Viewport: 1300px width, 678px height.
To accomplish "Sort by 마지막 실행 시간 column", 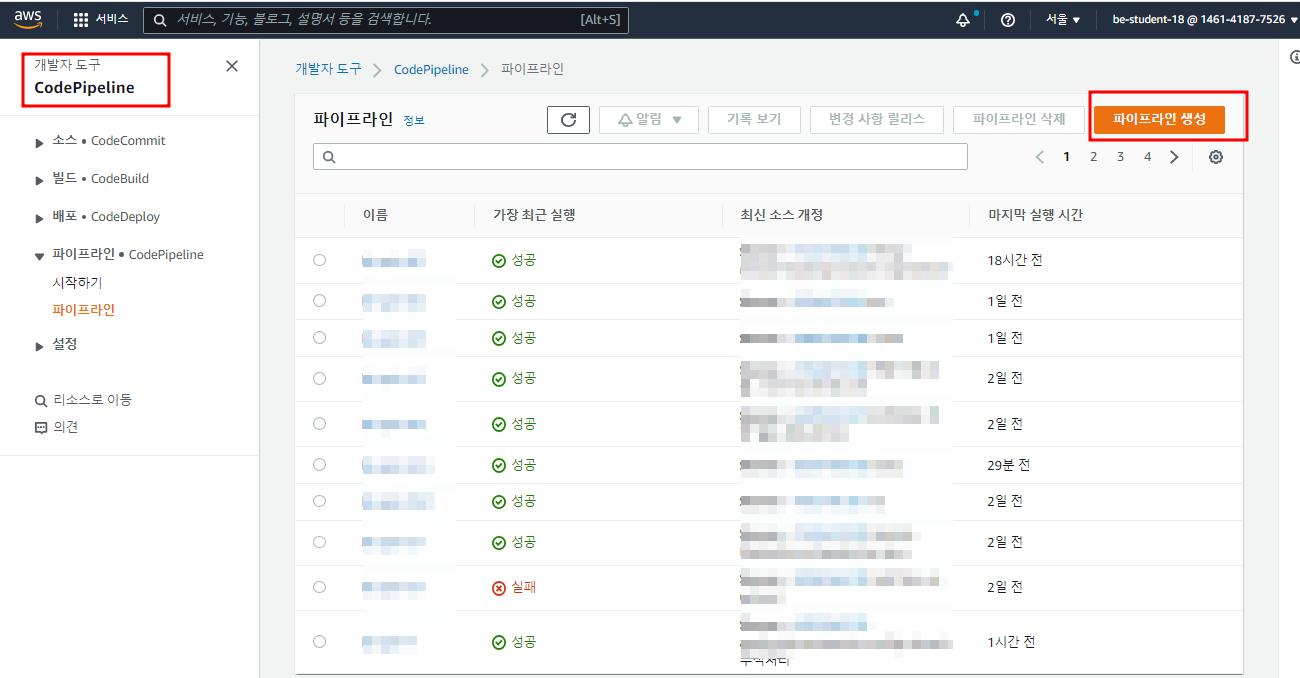I will pyautogui.click(x=1035, y=215).
